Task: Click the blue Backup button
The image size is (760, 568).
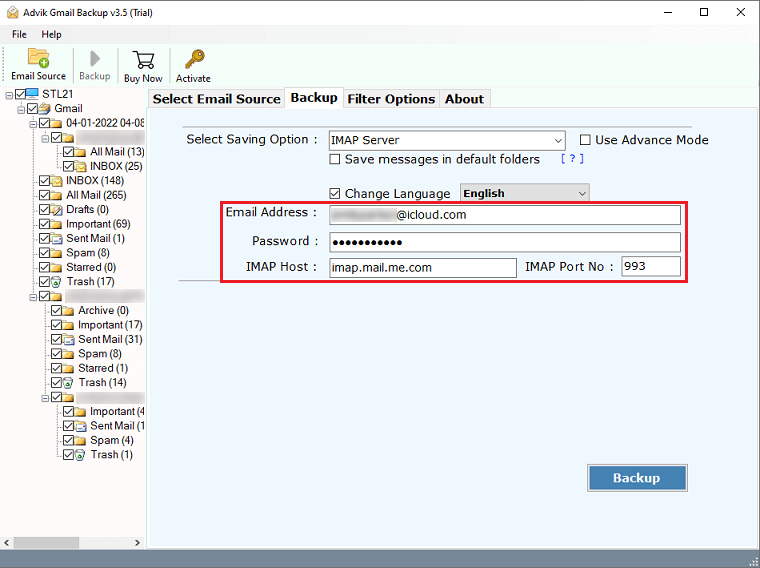Action: (637, 478)
